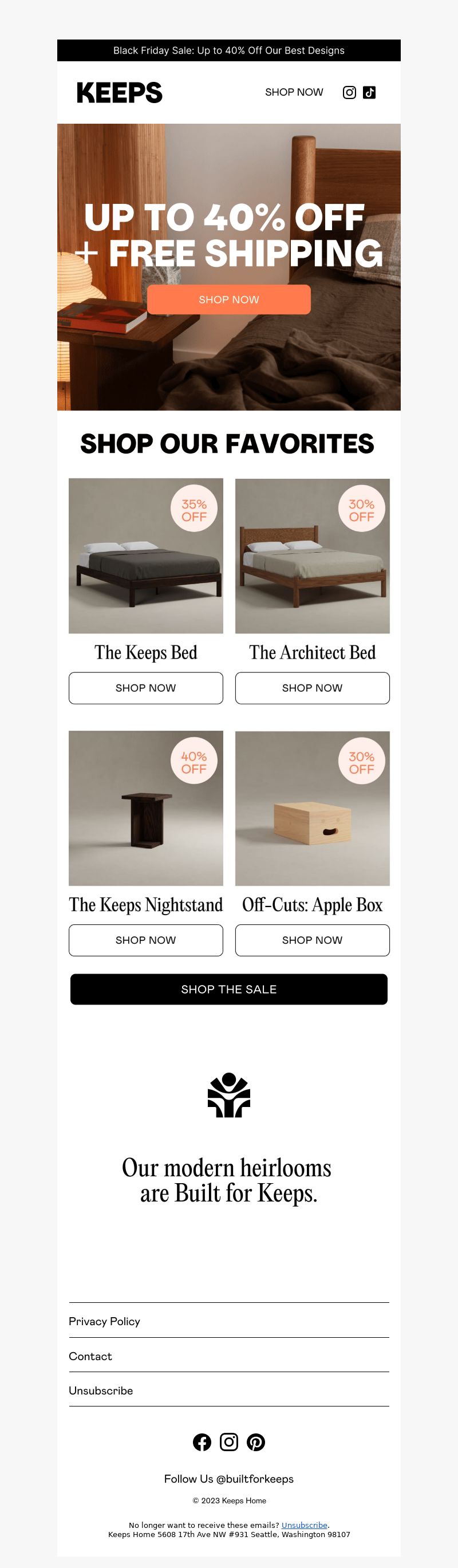Click the Keeps figure emblem logo
This screenshot has width=458, height=1568.
[228, 1095]
